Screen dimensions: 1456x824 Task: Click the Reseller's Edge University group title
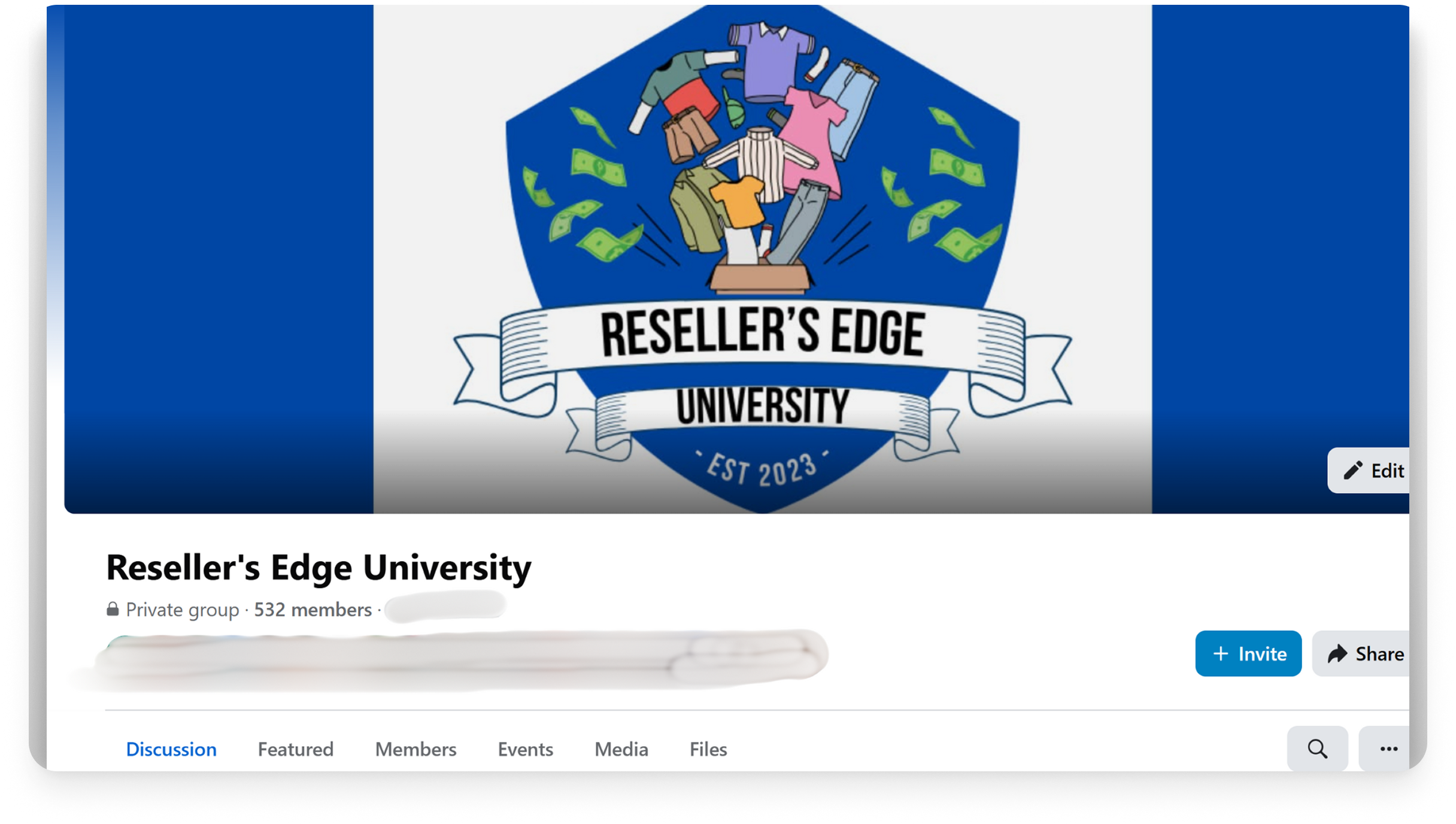pos(318,567)
